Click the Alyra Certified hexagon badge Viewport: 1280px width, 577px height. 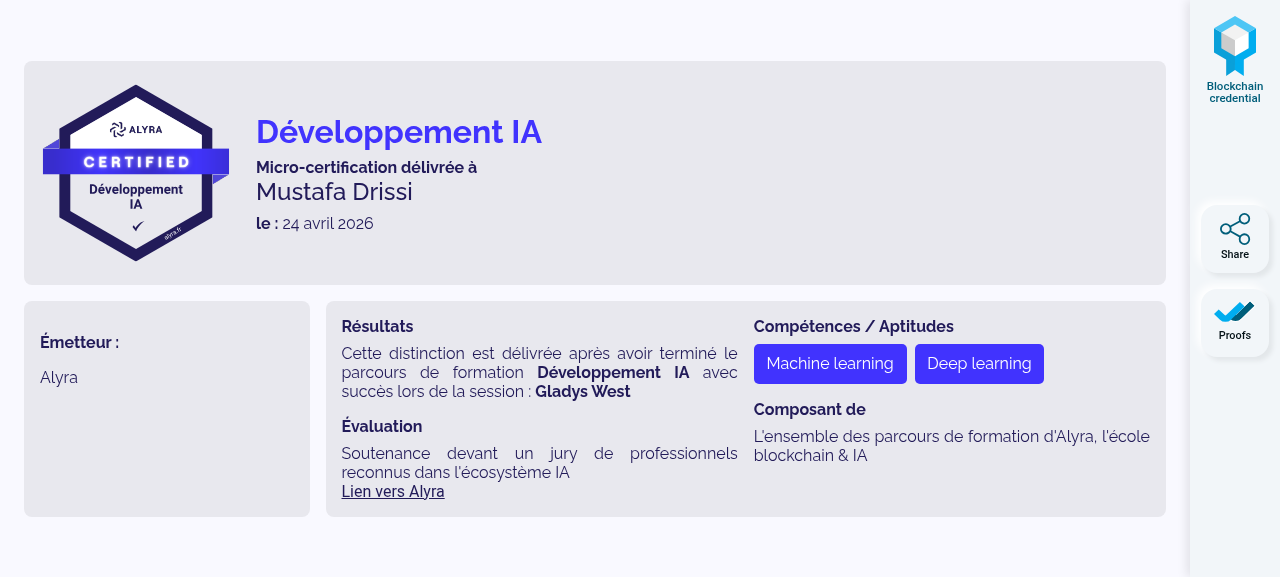pyautogui.click(x=136, y=173)
